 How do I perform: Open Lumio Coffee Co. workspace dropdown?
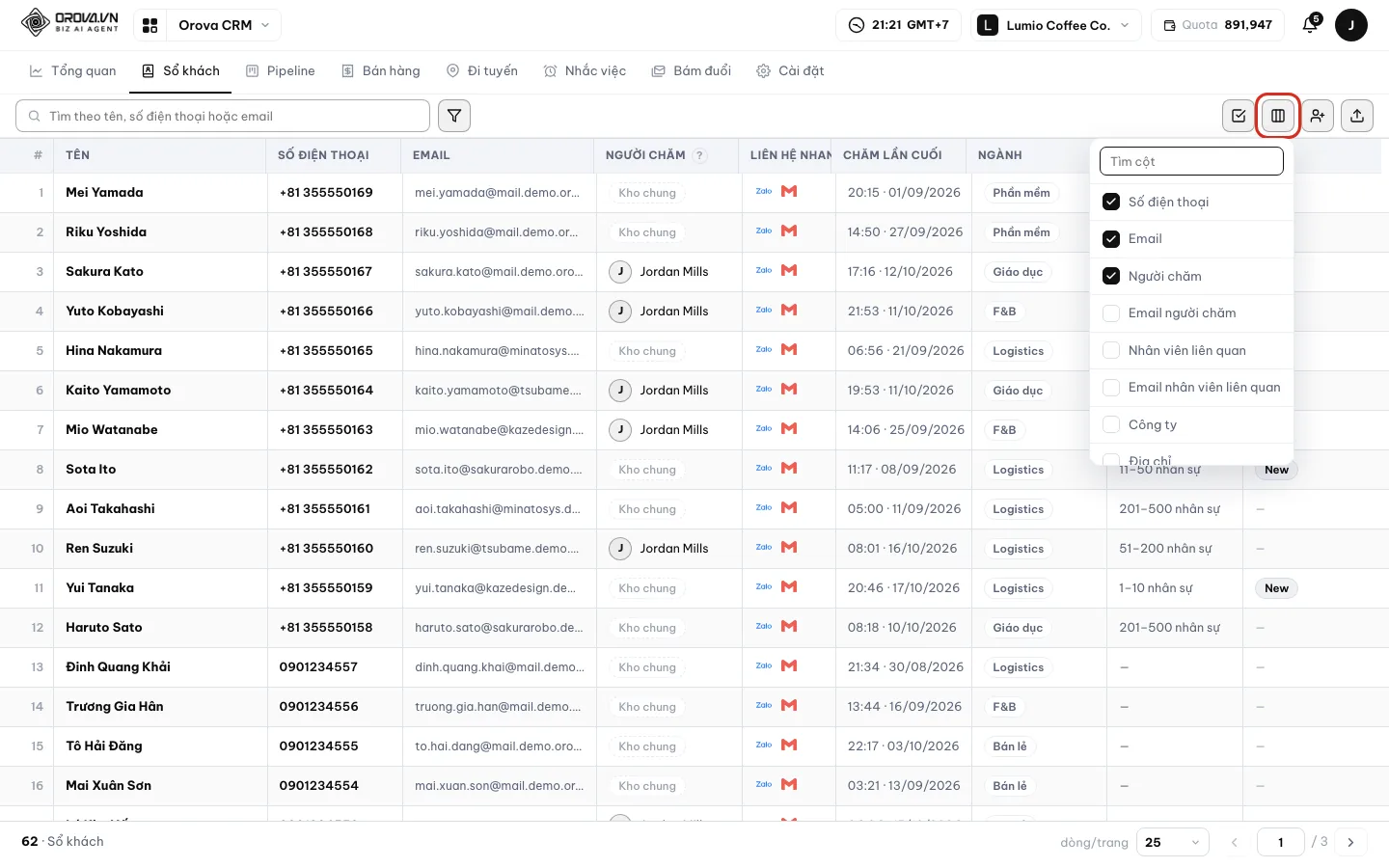[x=1054, y=25]
